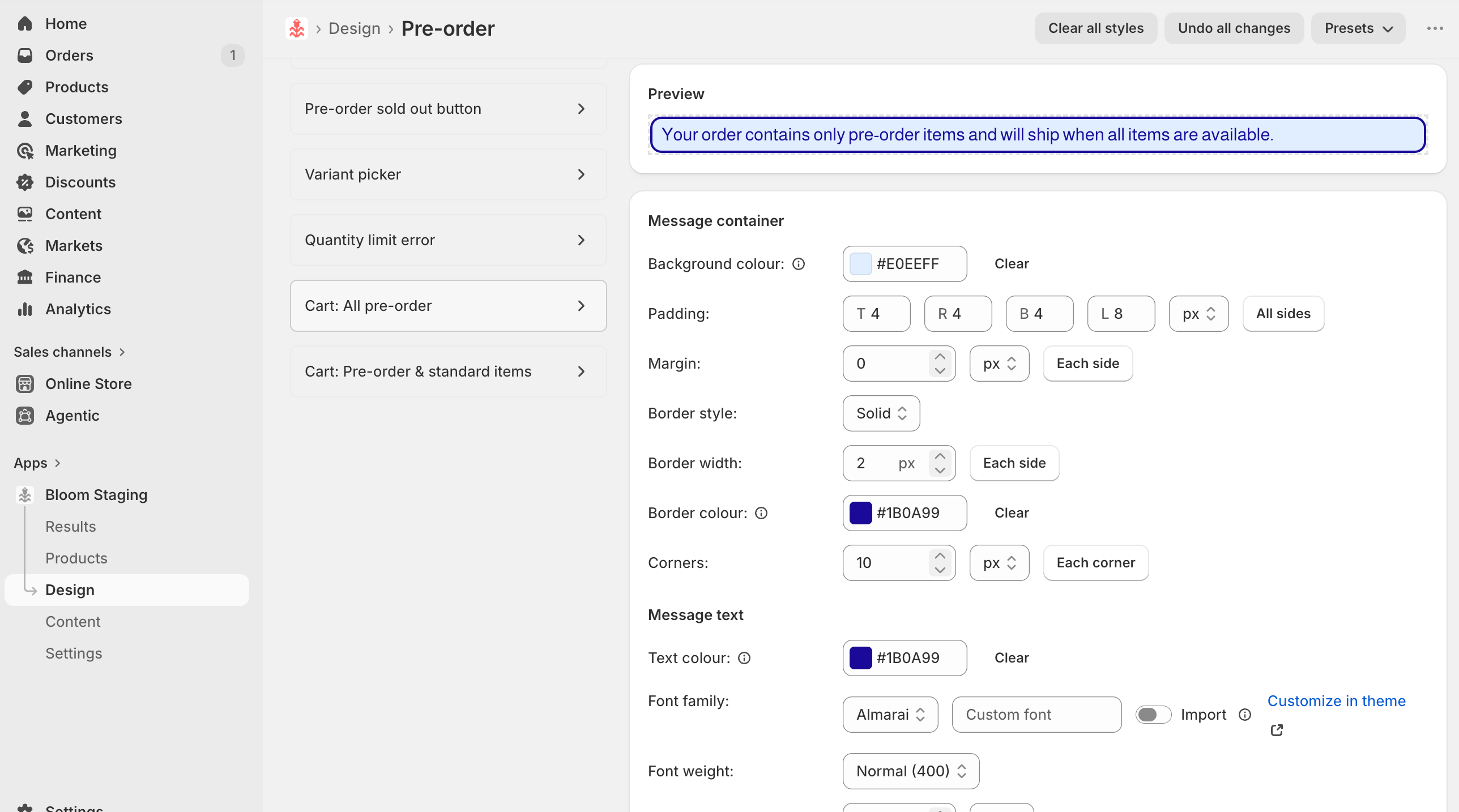This screenshot has width=1459, height=812.
Task: Click the Marketing target icon
Action: pos(25,151)
